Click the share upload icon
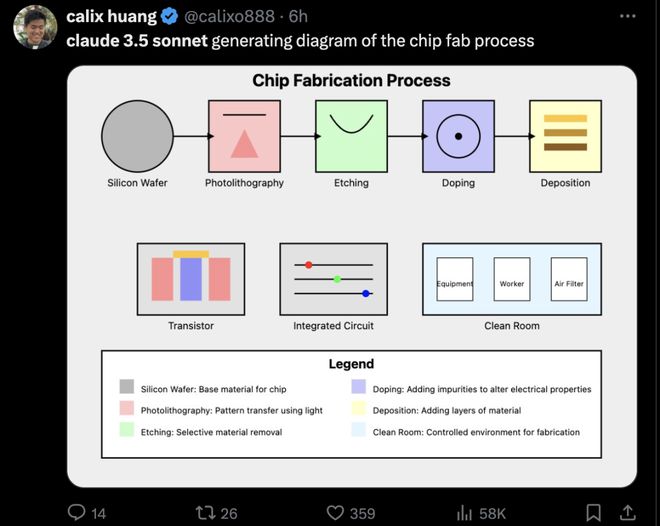 pos(627,513)
